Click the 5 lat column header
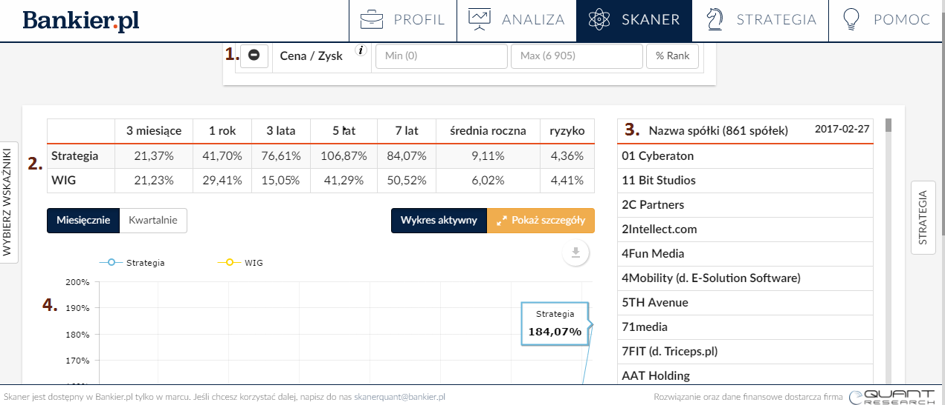This screenshot has width=945, height=405. [x=344, y=131]
